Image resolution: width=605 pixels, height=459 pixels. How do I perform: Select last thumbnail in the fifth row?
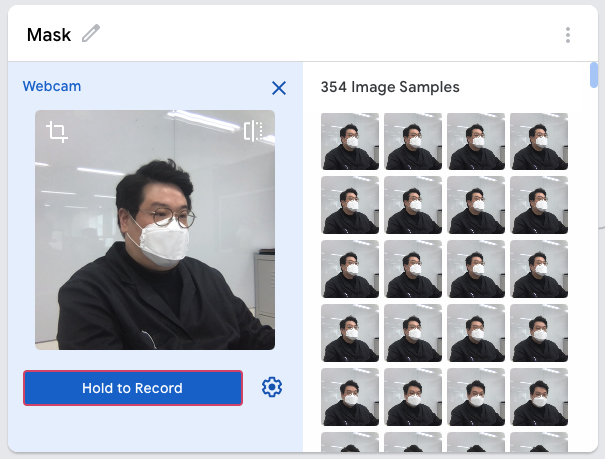(539, 397)
